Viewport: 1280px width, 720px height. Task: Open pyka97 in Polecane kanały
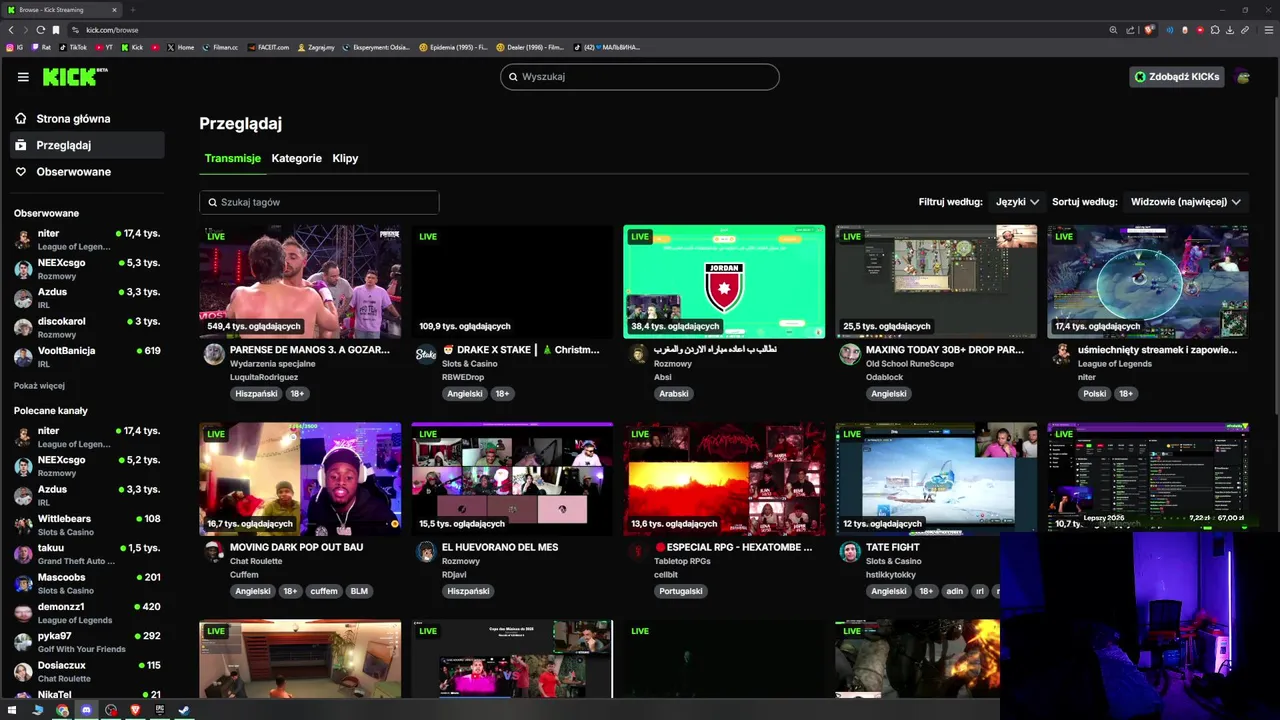[x=87, y=642]
